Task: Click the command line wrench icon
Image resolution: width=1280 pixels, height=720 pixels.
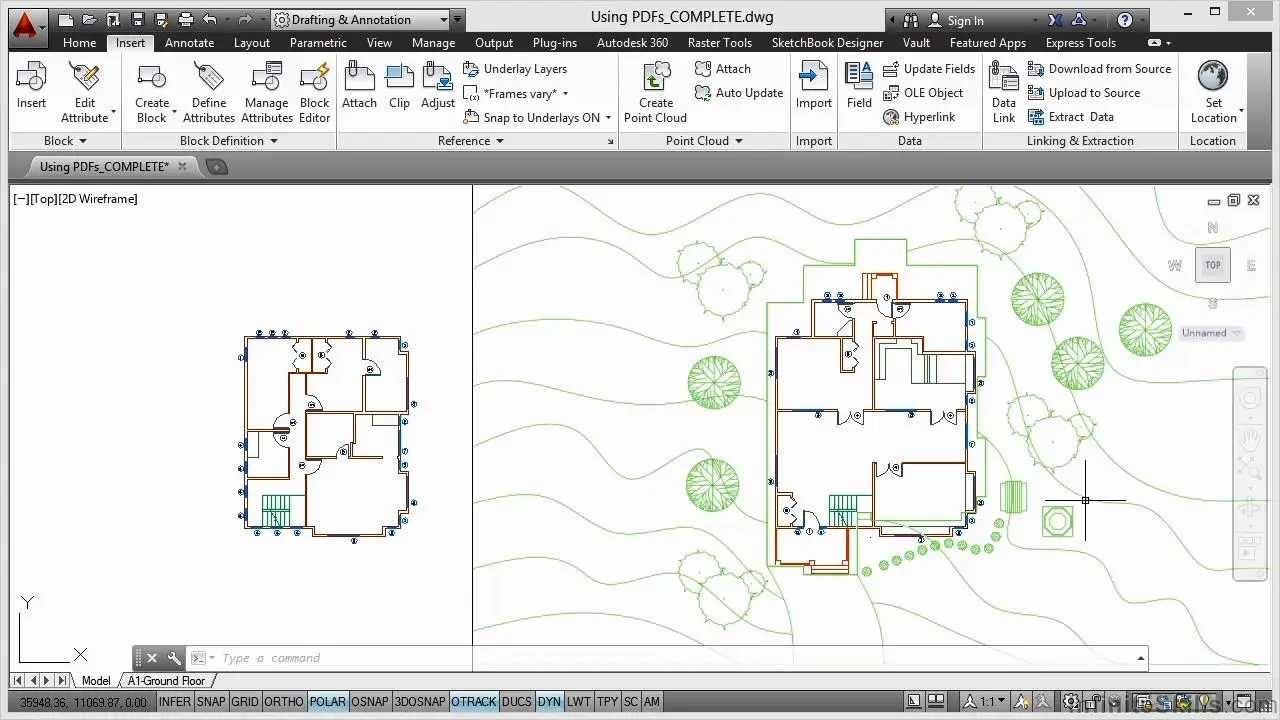Action: click(x=174, y=658)
